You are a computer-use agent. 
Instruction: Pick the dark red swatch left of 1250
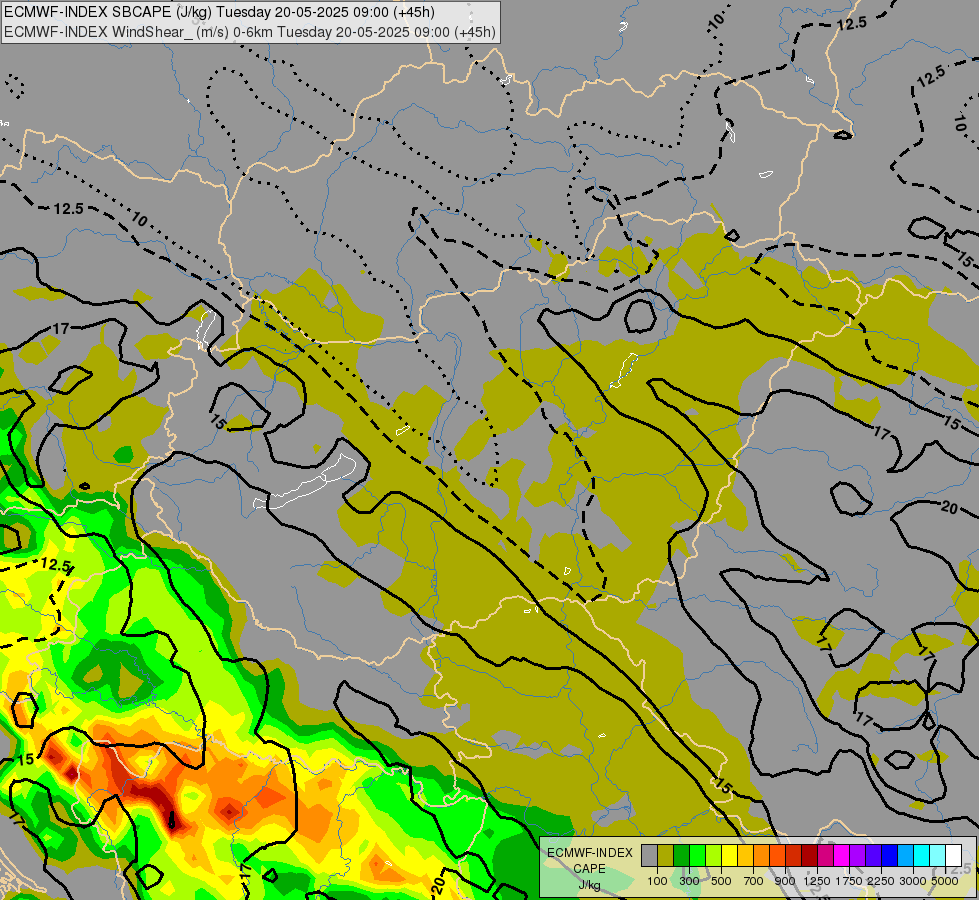[x=810, y=856]
